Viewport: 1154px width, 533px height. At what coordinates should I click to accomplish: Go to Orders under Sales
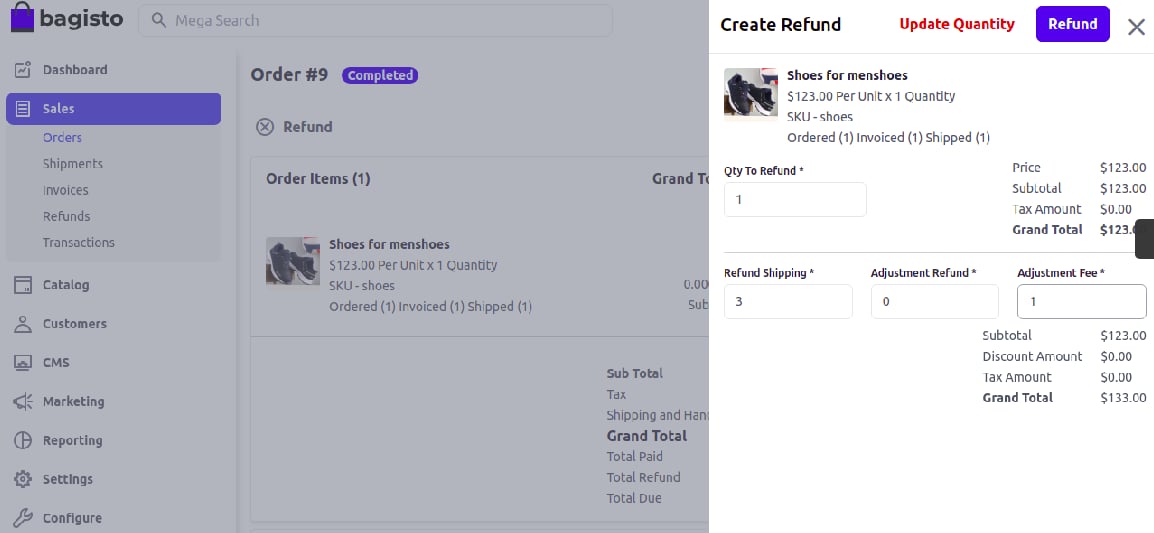[x=62, y=138]
